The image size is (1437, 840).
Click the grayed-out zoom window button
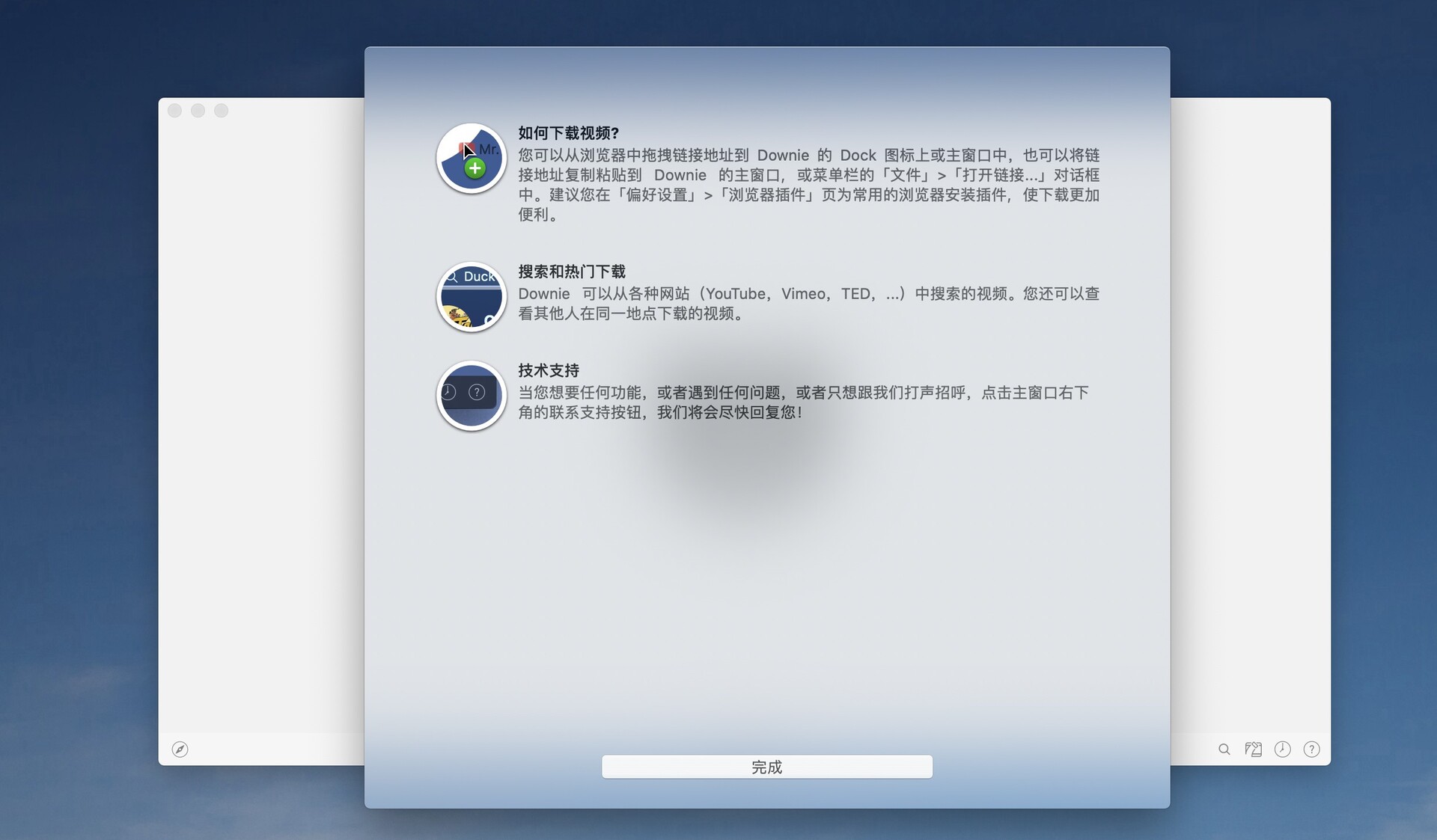tap(222, 111)
